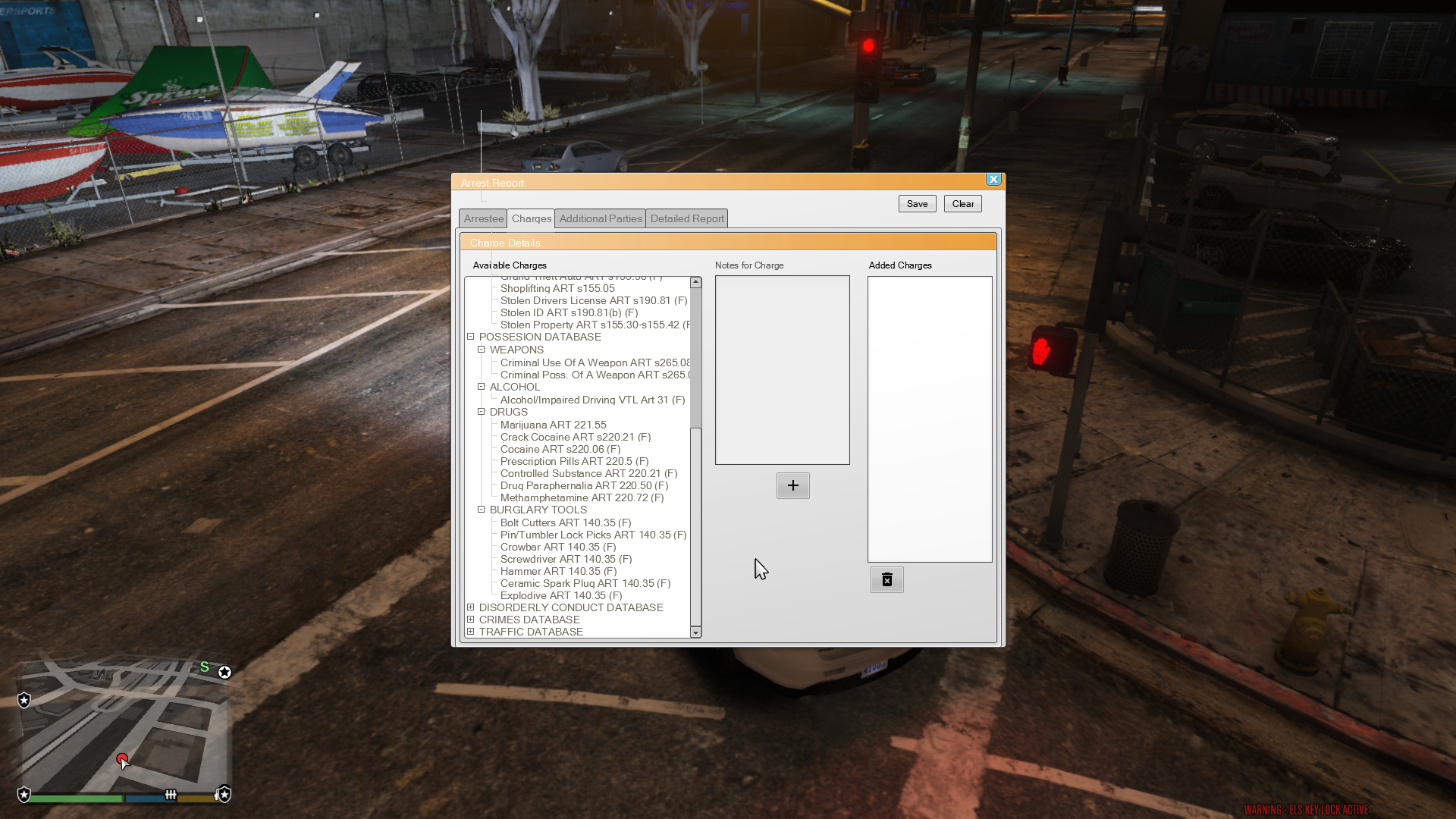The height and width of the screenshot is (819, 1456).
Task: Click the plus icon to add charge
Action: [x=792, y=485]
